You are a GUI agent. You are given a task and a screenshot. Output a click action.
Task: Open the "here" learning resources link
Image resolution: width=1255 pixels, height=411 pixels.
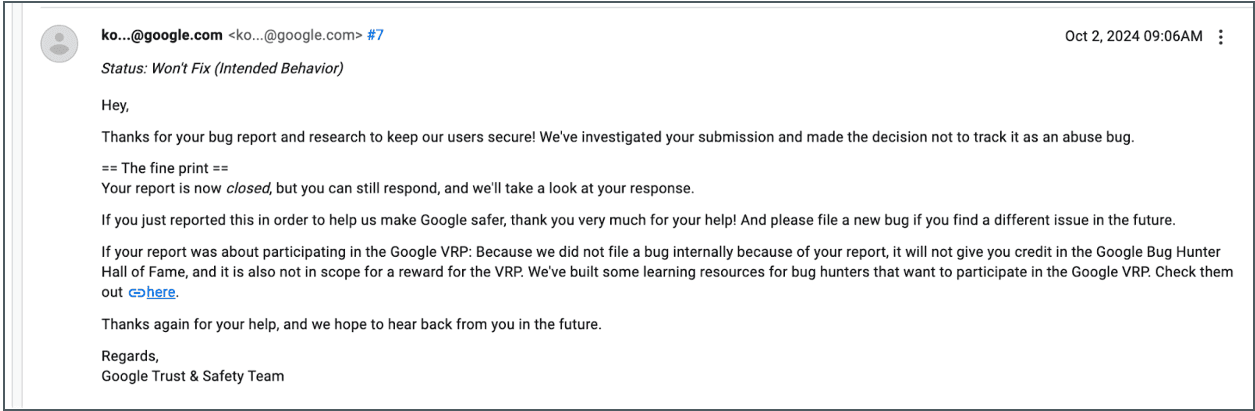click(x=161, y=293)
